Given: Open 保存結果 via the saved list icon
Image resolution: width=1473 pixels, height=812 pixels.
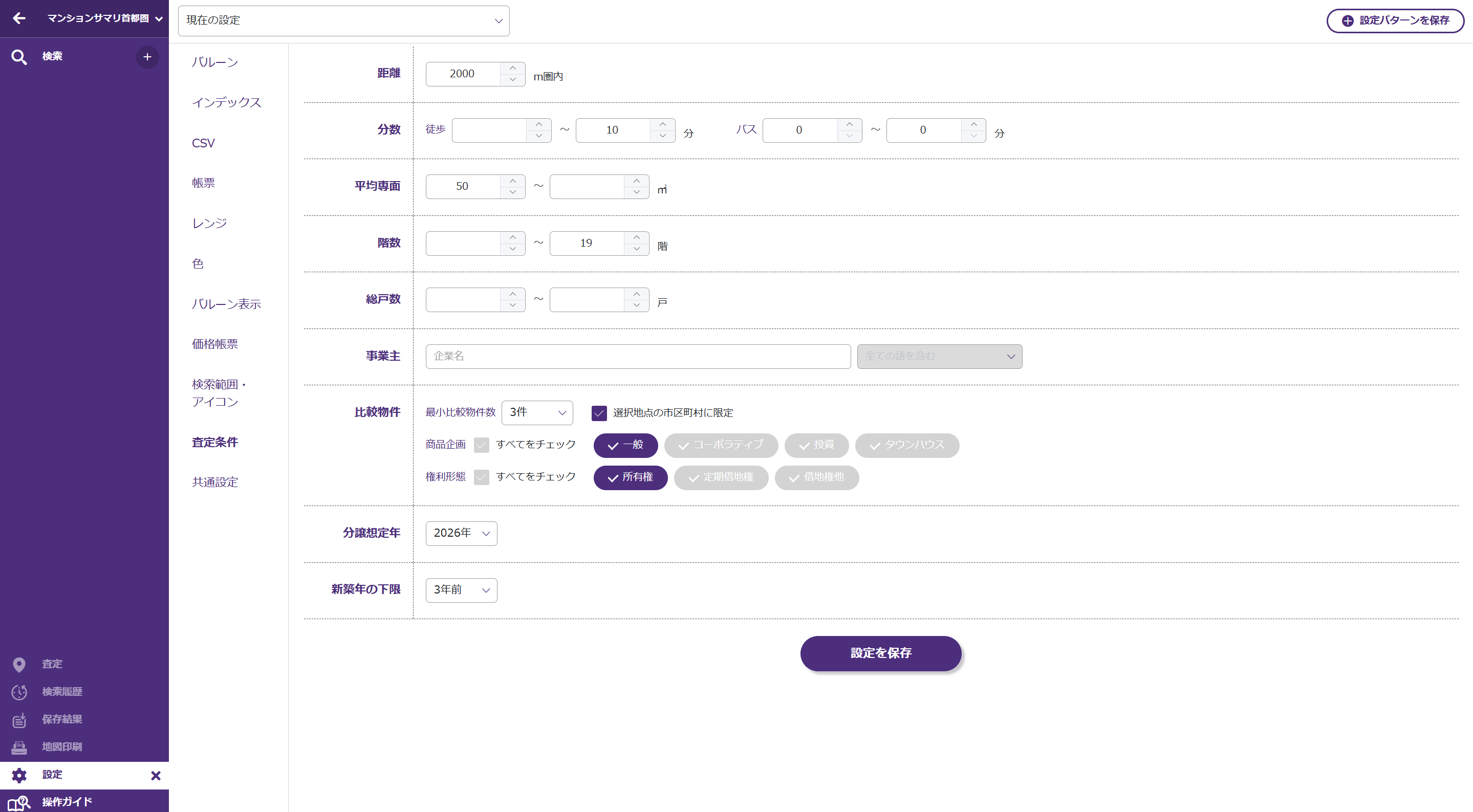Looking at the screenshot, I should click(19, 719).
